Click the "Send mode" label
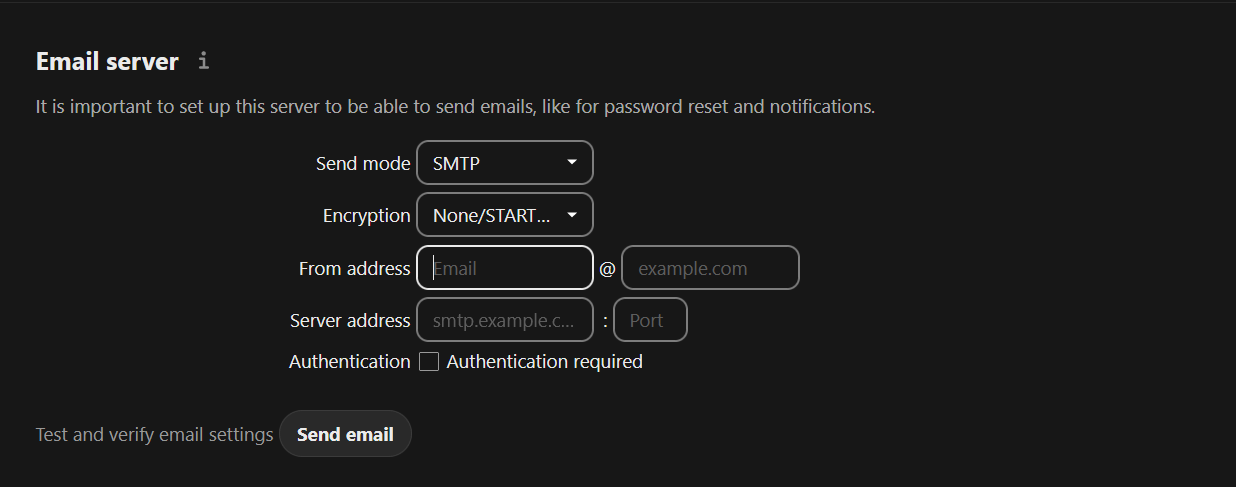 pyautogui.click(x=363, y=163)
